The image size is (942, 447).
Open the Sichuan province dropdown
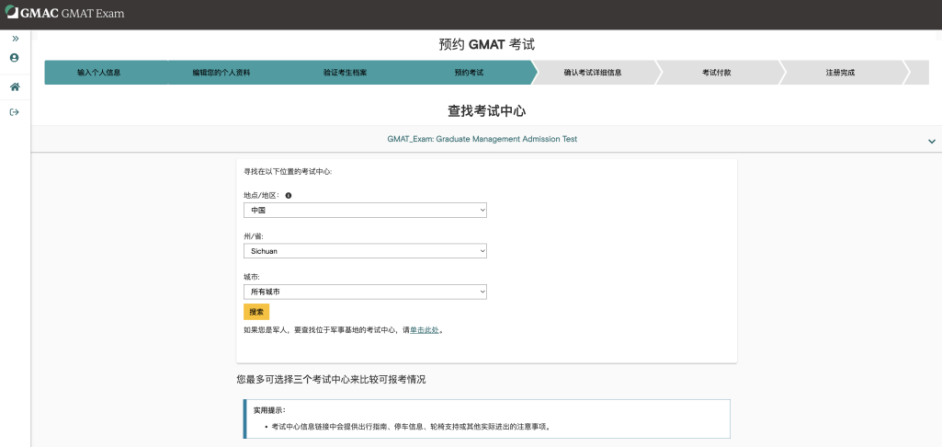point(365,251)
